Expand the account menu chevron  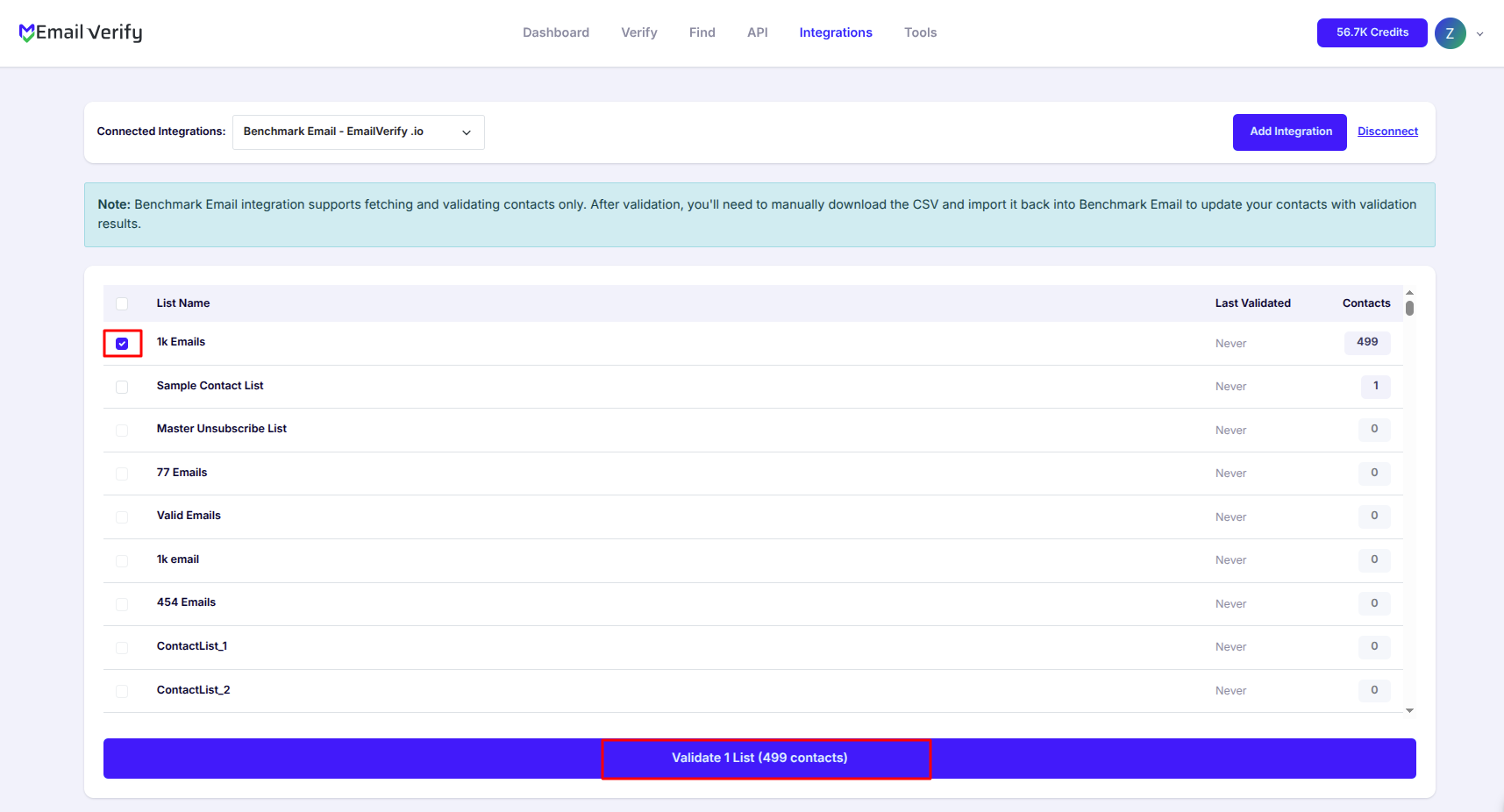1480,34
